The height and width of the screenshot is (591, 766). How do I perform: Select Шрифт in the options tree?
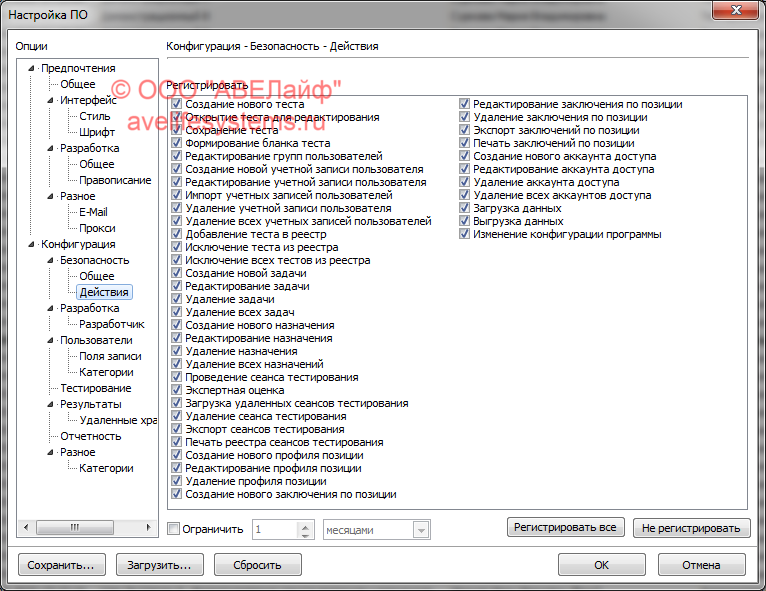[97, 132]
